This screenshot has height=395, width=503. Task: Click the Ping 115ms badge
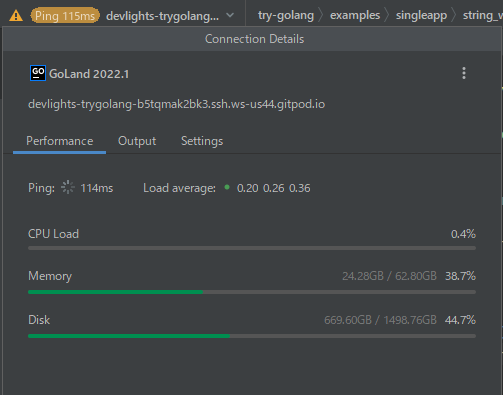coord(65,16)
